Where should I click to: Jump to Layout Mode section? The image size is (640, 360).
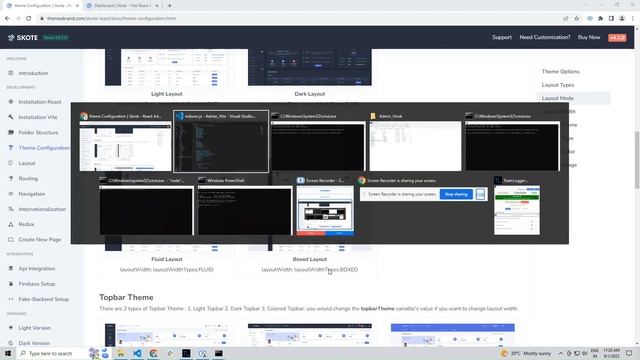click(x=557, y=98)
